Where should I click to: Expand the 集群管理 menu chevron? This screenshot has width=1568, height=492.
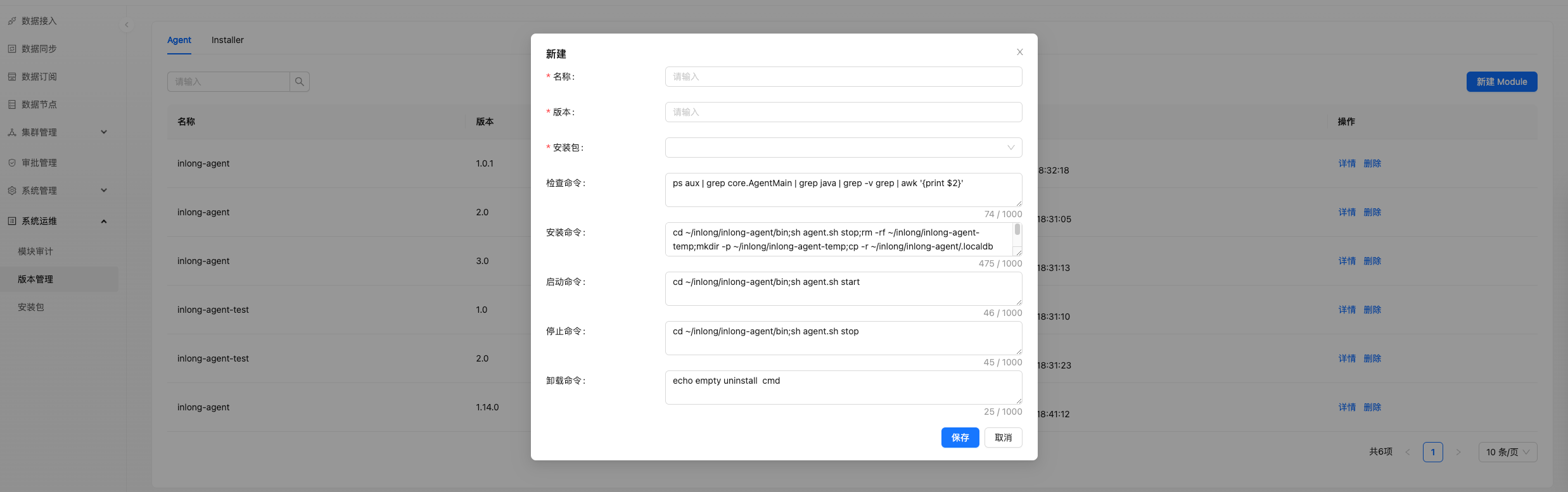click(x=104, y=132)
